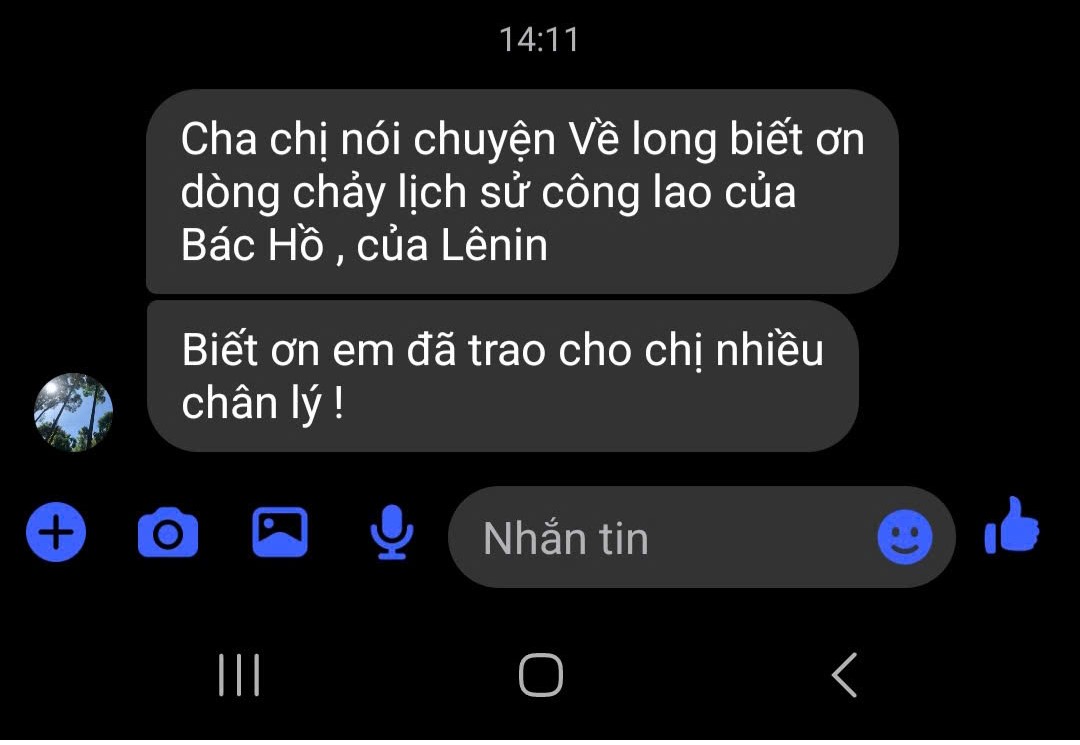Image resolution: width=1080 pixels, height=745 pixels.
Task: Open the photo gallery picker icon
Action: coord(280,532)
